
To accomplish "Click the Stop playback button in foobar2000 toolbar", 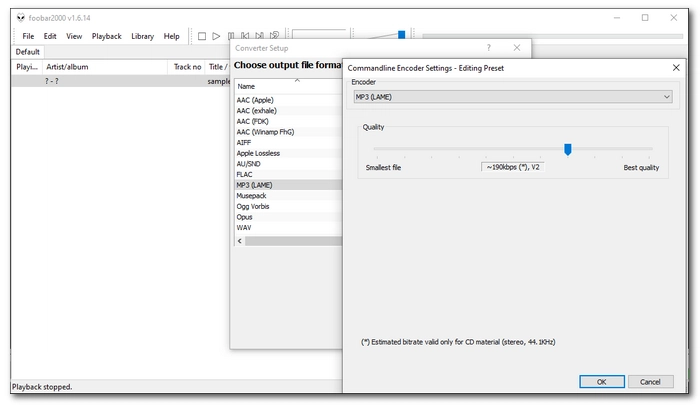I will (202, 36).
